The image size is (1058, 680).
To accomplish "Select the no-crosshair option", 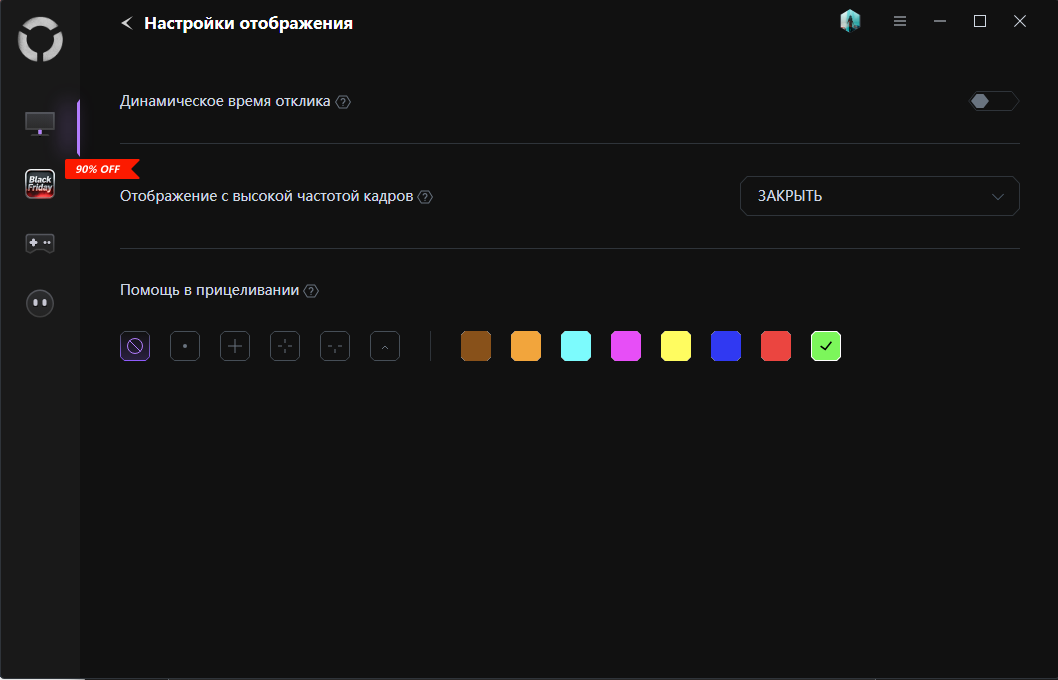I will click(135, 346).
